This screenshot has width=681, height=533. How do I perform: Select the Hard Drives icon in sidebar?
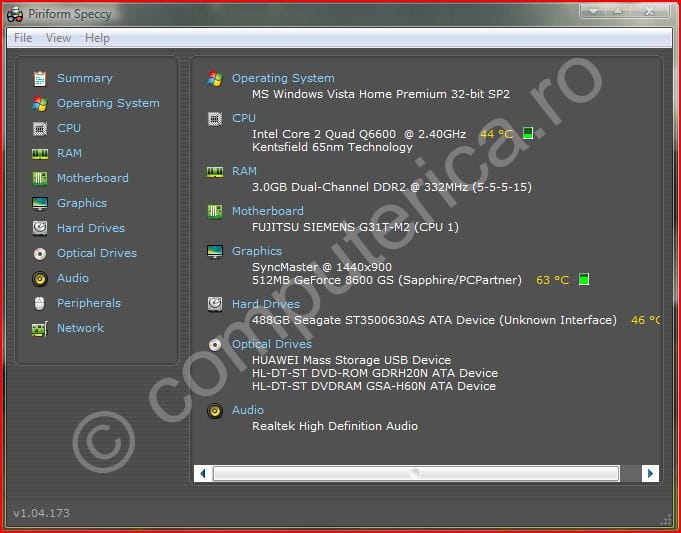[x=40, y=228]
